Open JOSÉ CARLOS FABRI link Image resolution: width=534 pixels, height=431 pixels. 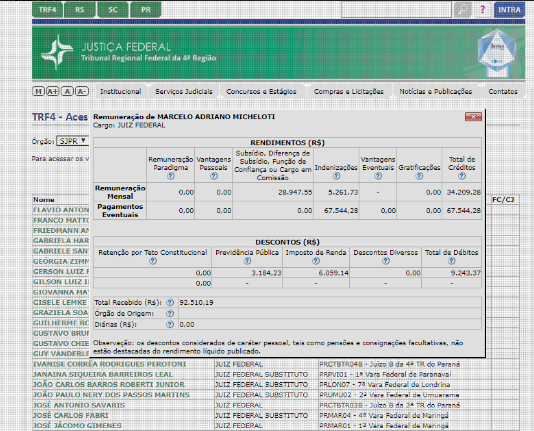[x=70, y=416]
